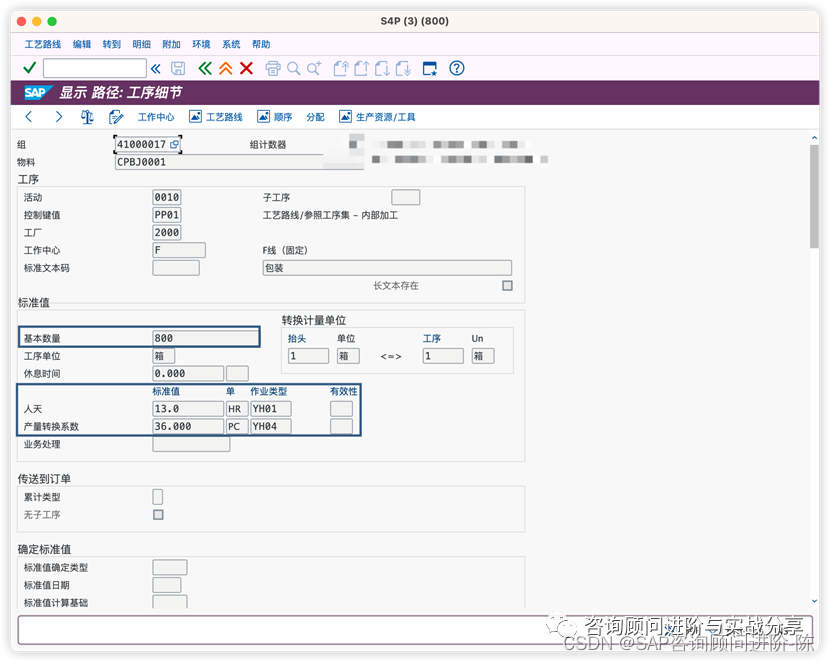This screenshot has width=830, height=662.
Task: Click the search help icon beside 41000017
Action: click(174, 144)
